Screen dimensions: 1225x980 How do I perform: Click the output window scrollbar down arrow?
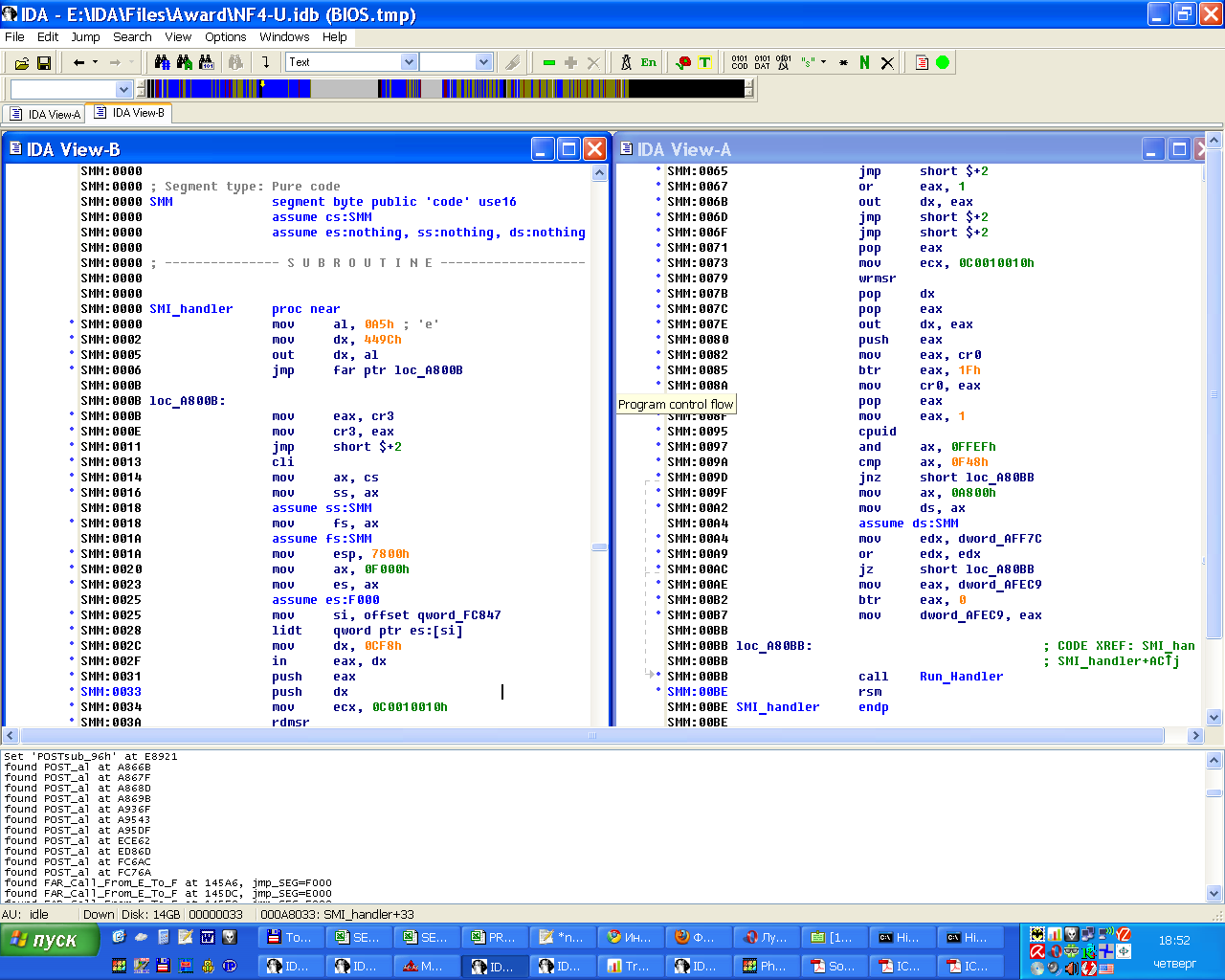(1214, 893)
